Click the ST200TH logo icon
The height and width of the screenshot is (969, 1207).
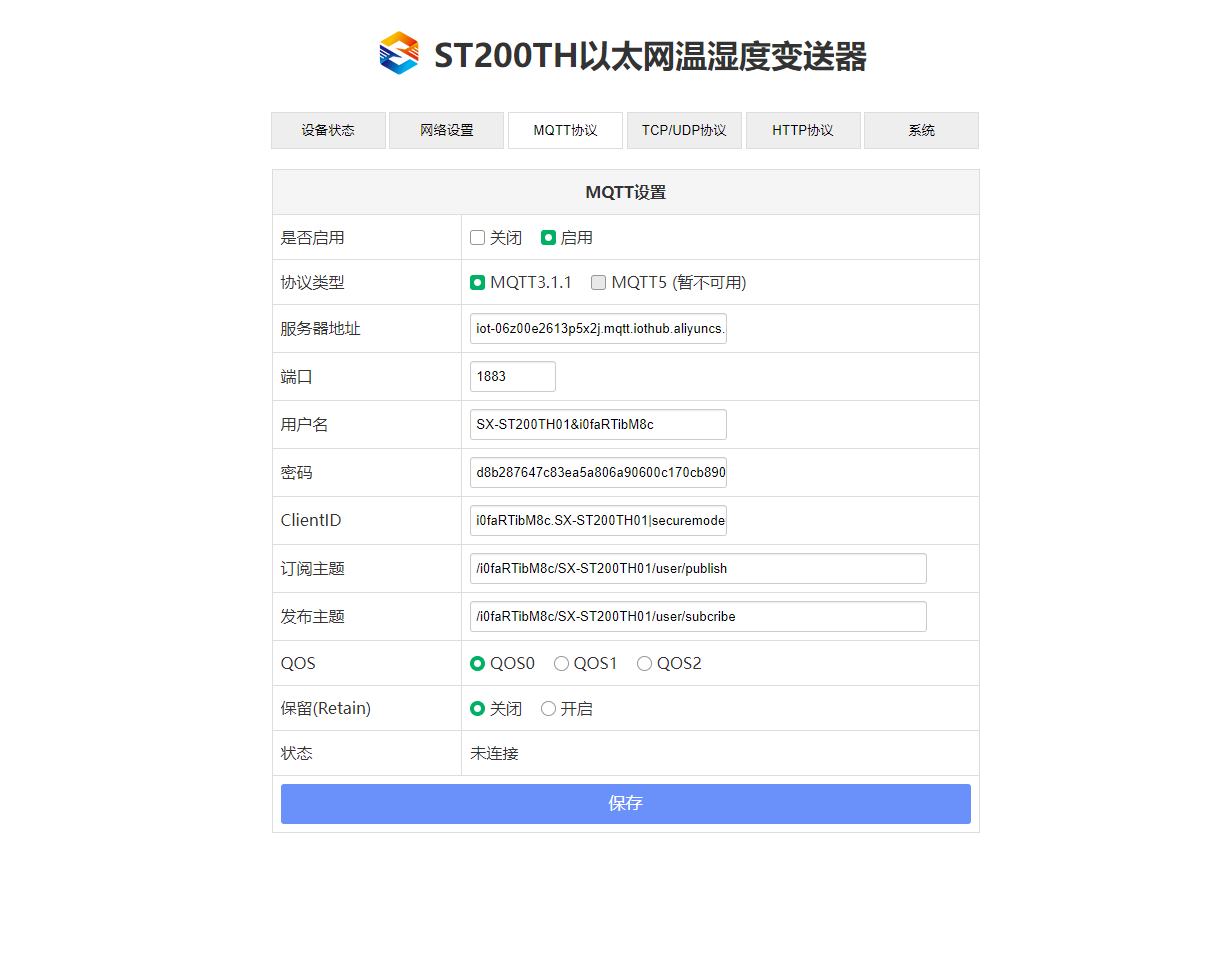click(398, 54)
